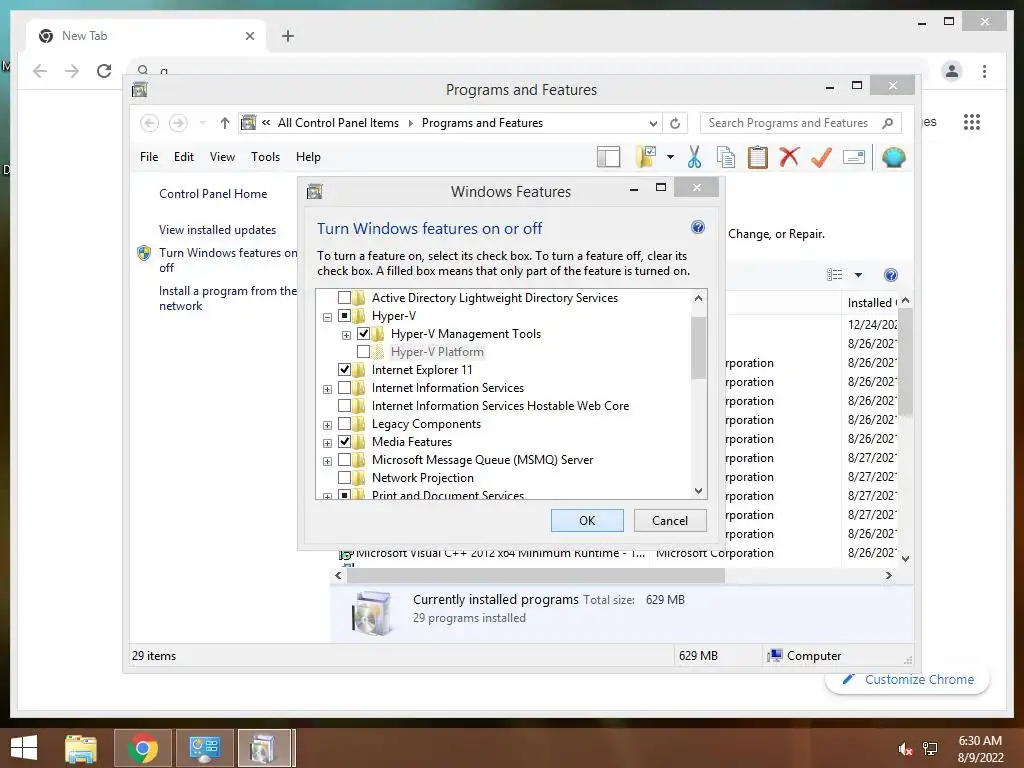Select the New Tab tab in Chrome

coord(146,36)
